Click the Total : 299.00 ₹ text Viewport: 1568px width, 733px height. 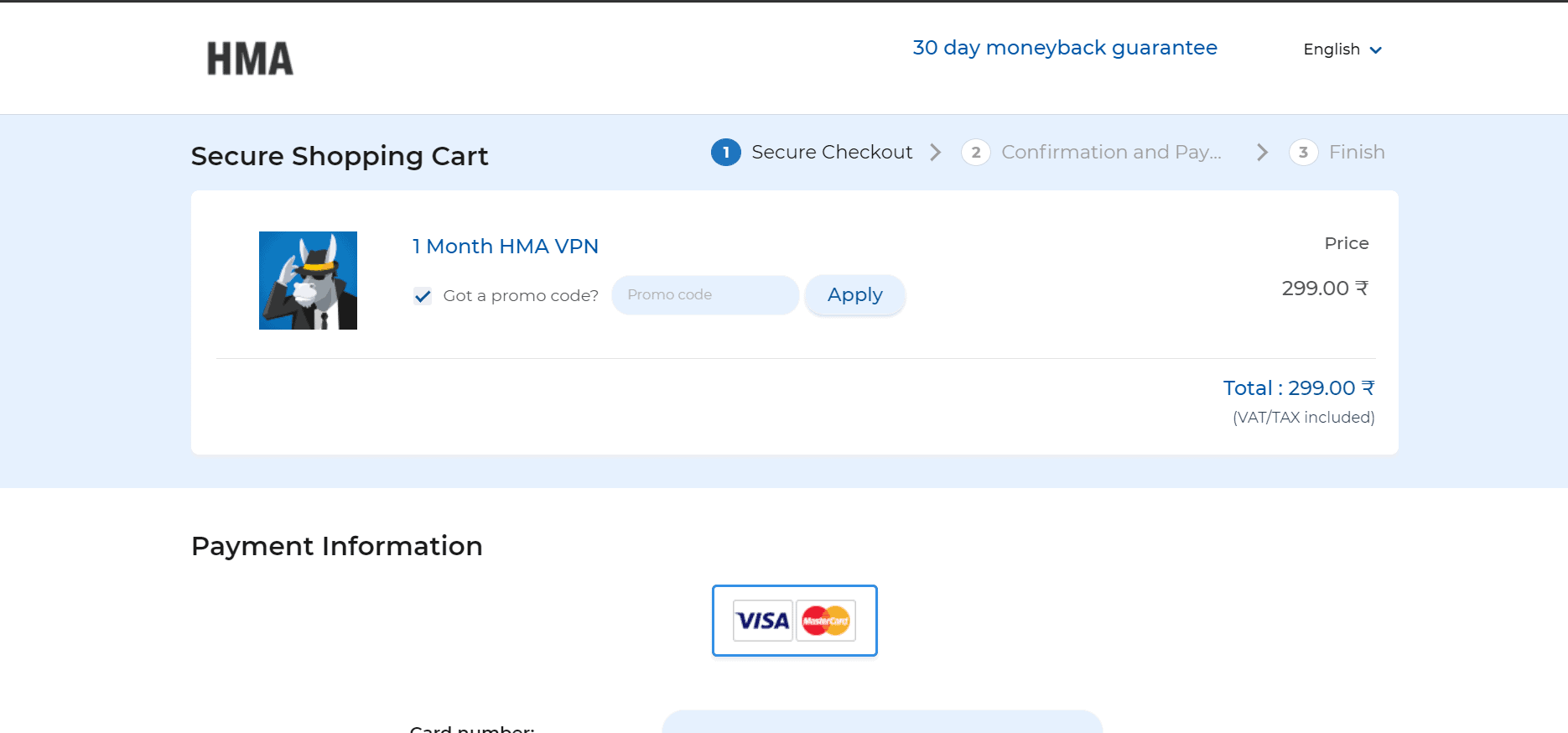point(1299,388)
